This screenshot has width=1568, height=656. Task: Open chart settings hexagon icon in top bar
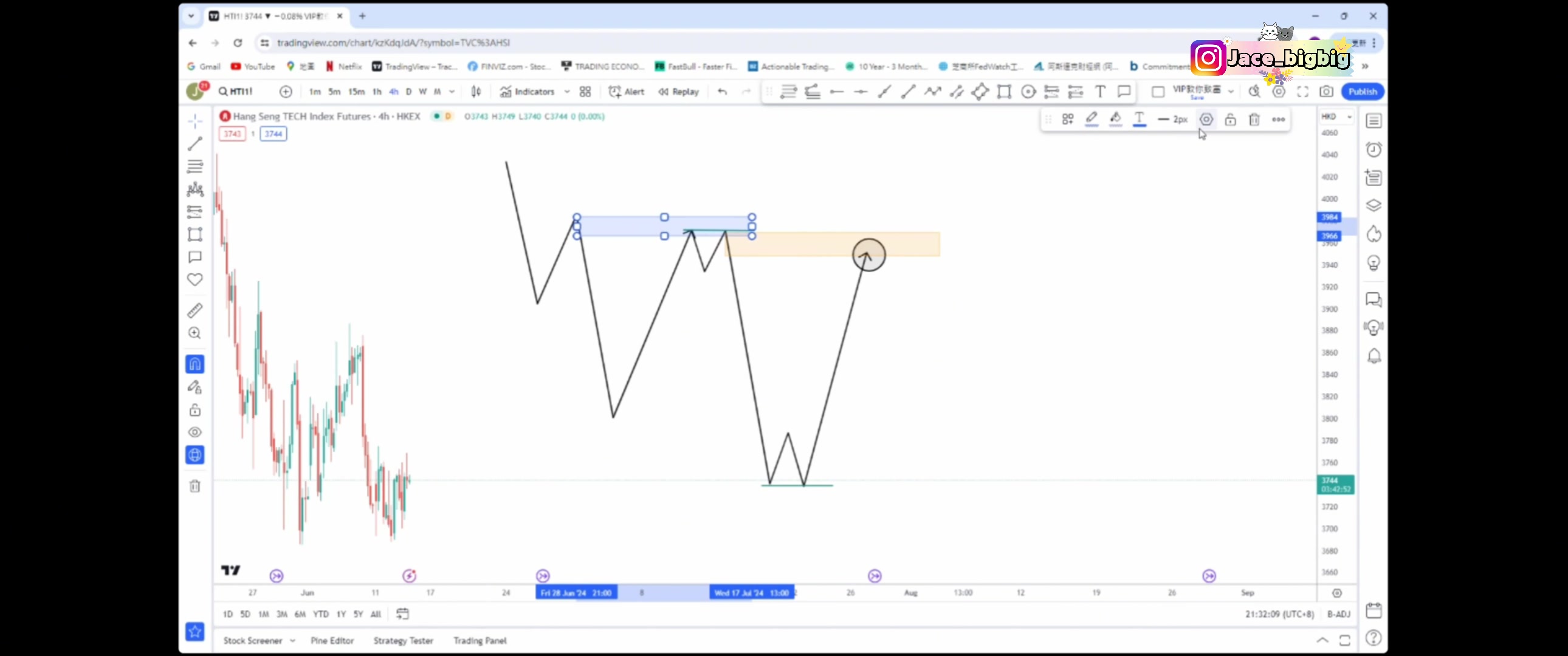[1279, 91]
